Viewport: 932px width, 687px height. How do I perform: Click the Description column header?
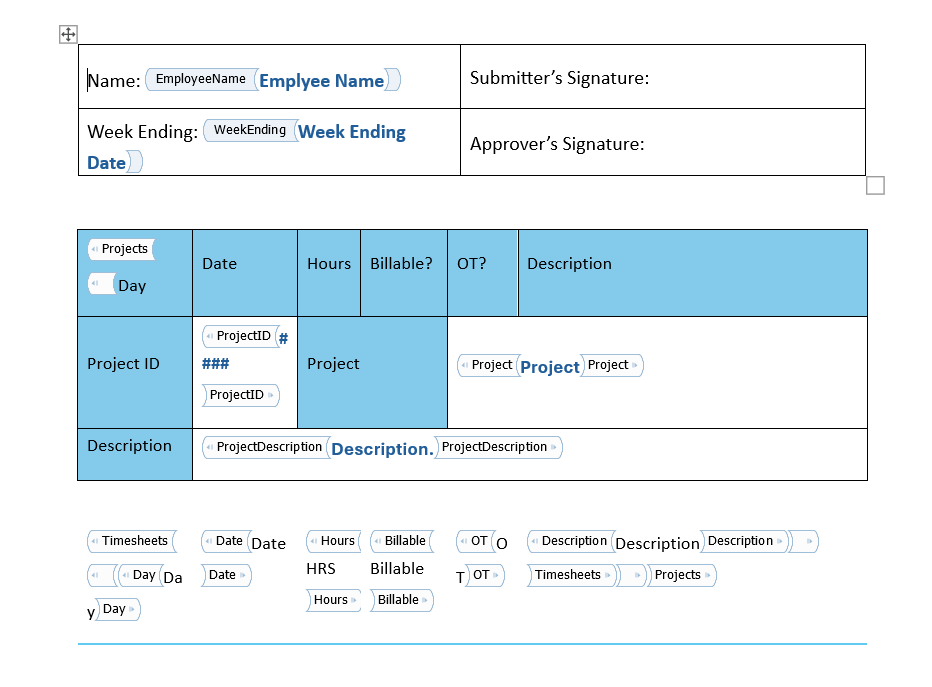[x=692, y=273]
